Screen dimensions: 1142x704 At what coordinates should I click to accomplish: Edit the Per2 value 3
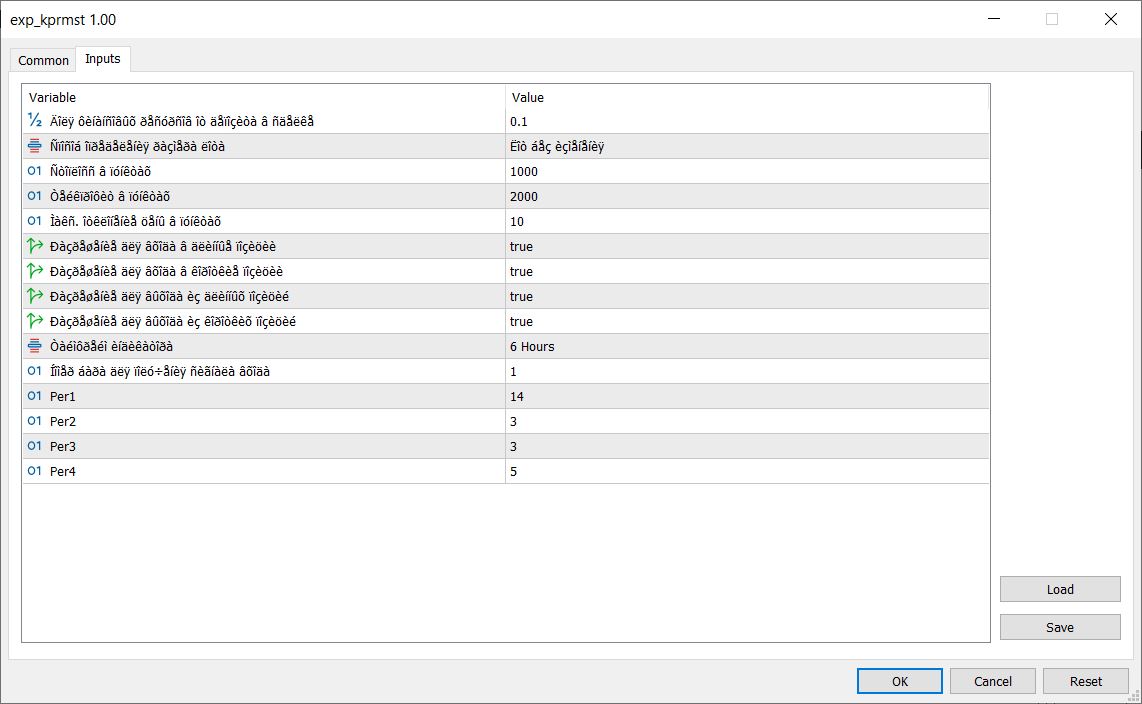[747, 422]
